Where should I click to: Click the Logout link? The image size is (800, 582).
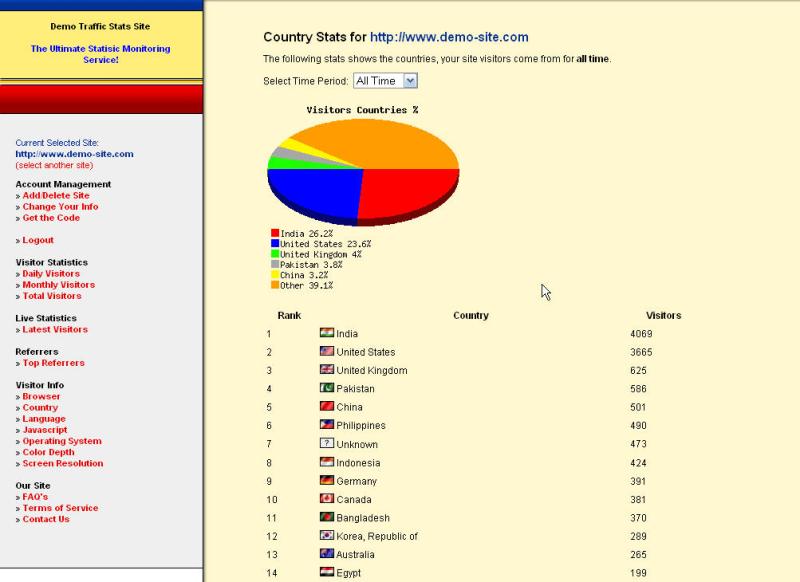[38, 240]
